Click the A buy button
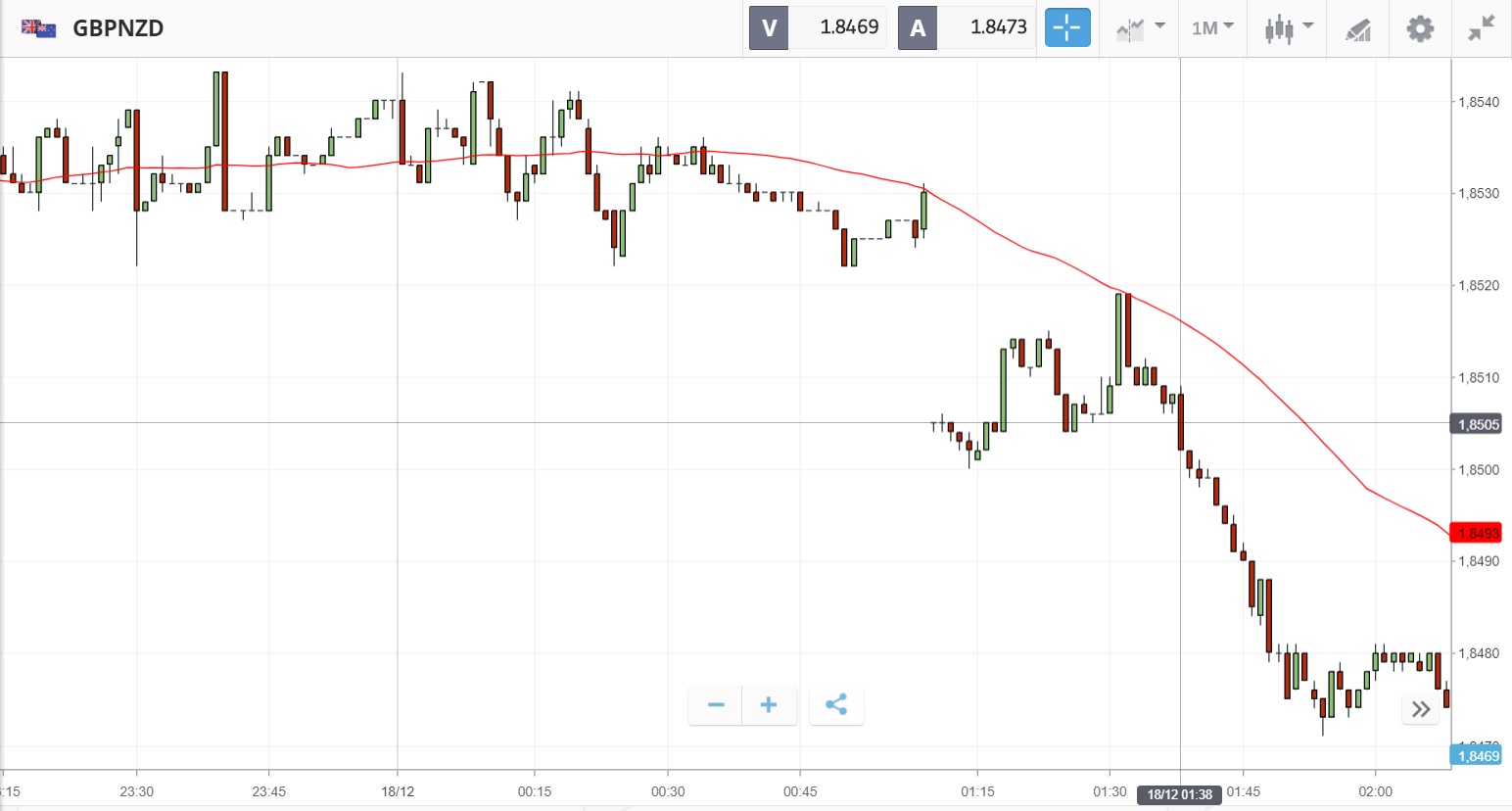This screenshot has height=811, width=1512. [918, 27]
